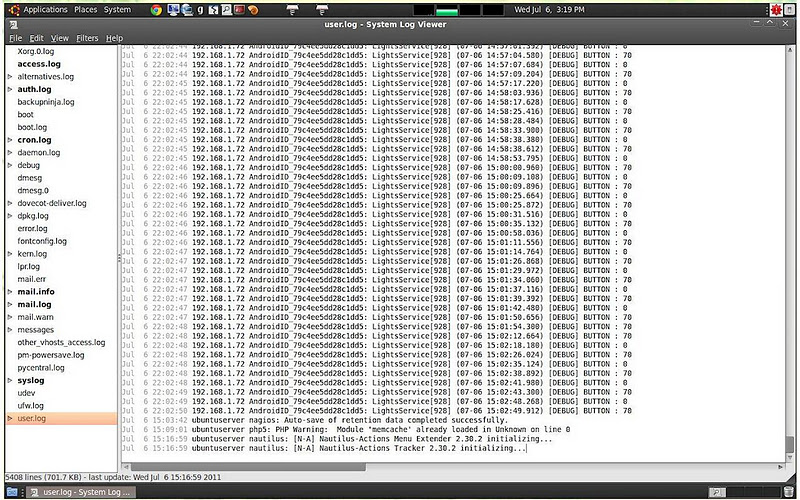Select dmesg in the log list
This screenshot has width=800, height=500.
tap(30, 178)
